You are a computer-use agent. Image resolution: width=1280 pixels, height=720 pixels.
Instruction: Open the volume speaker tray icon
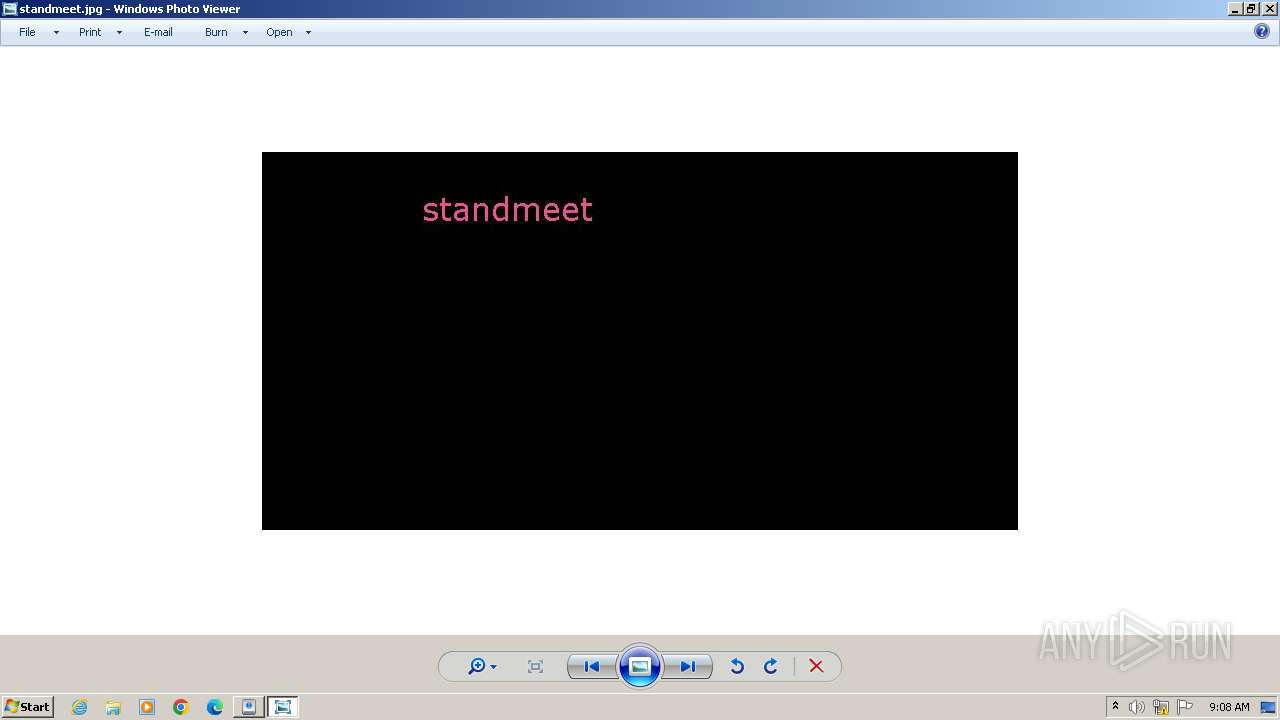click(x=1137, y=707)
